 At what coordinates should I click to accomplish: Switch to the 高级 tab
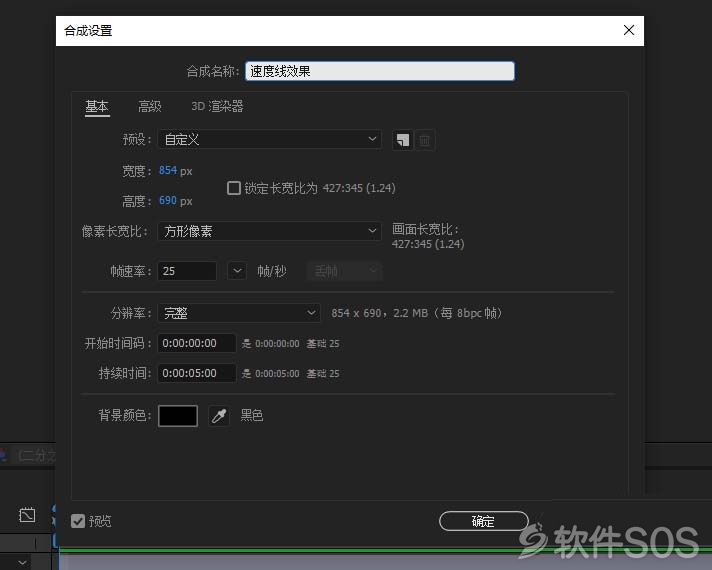pos(150,106)
